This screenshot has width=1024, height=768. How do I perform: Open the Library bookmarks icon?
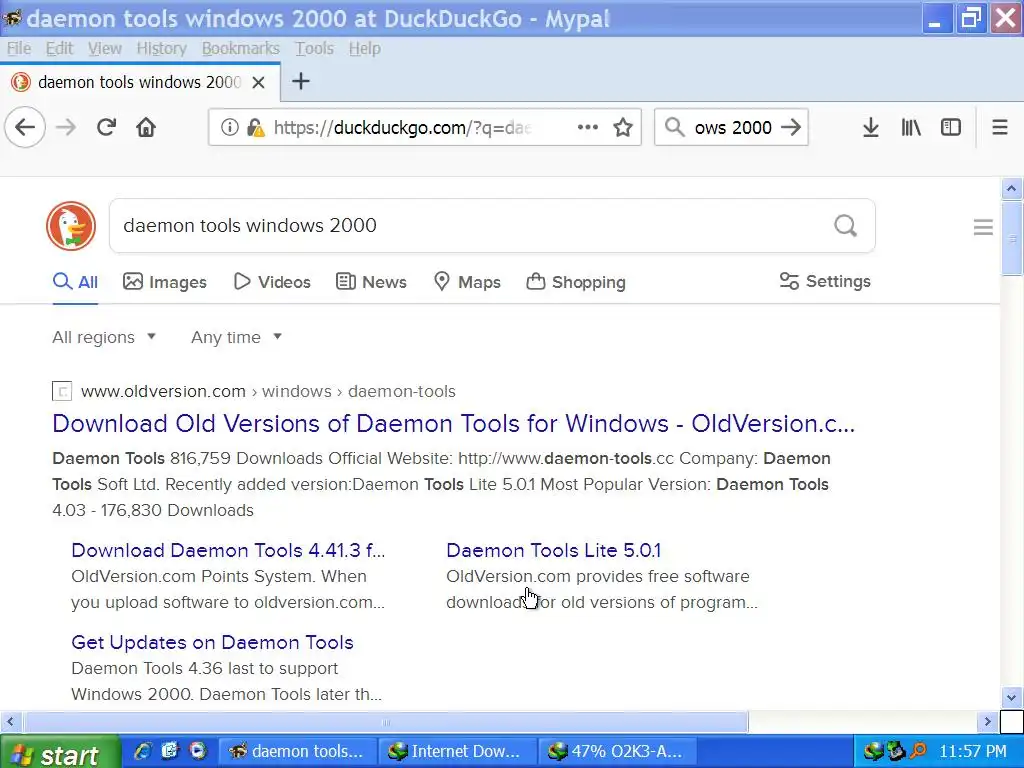click(x=911, y=127)
